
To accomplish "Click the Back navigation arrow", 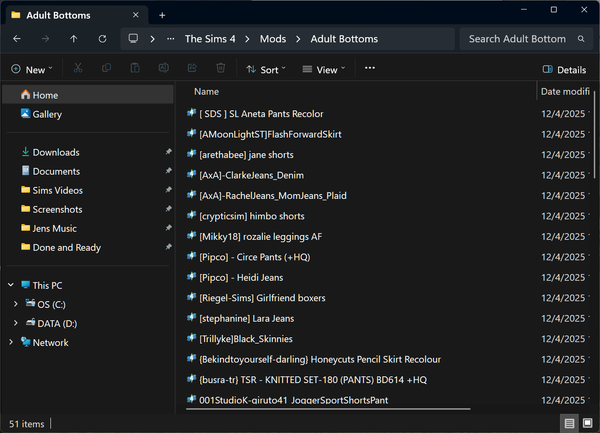I will [17, 39].
